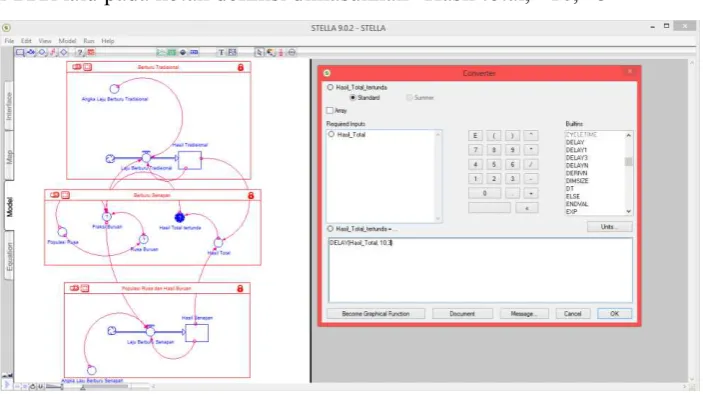Viewport: 703px width, 394px height.
Task: Select the Summer radio option
Action: pos(409,97)
